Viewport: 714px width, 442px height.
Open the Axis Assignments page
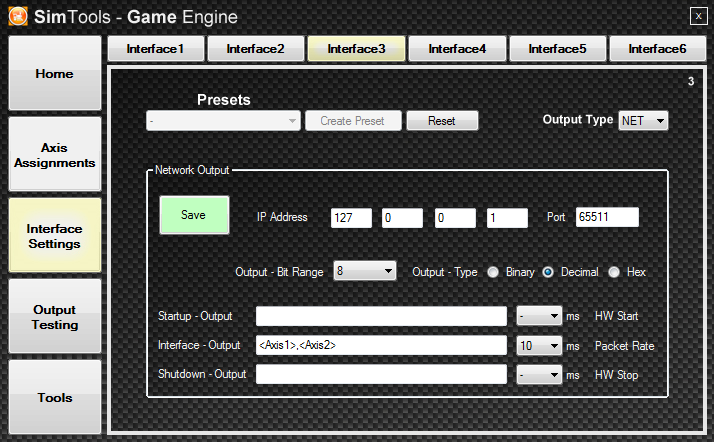(55, 154)
